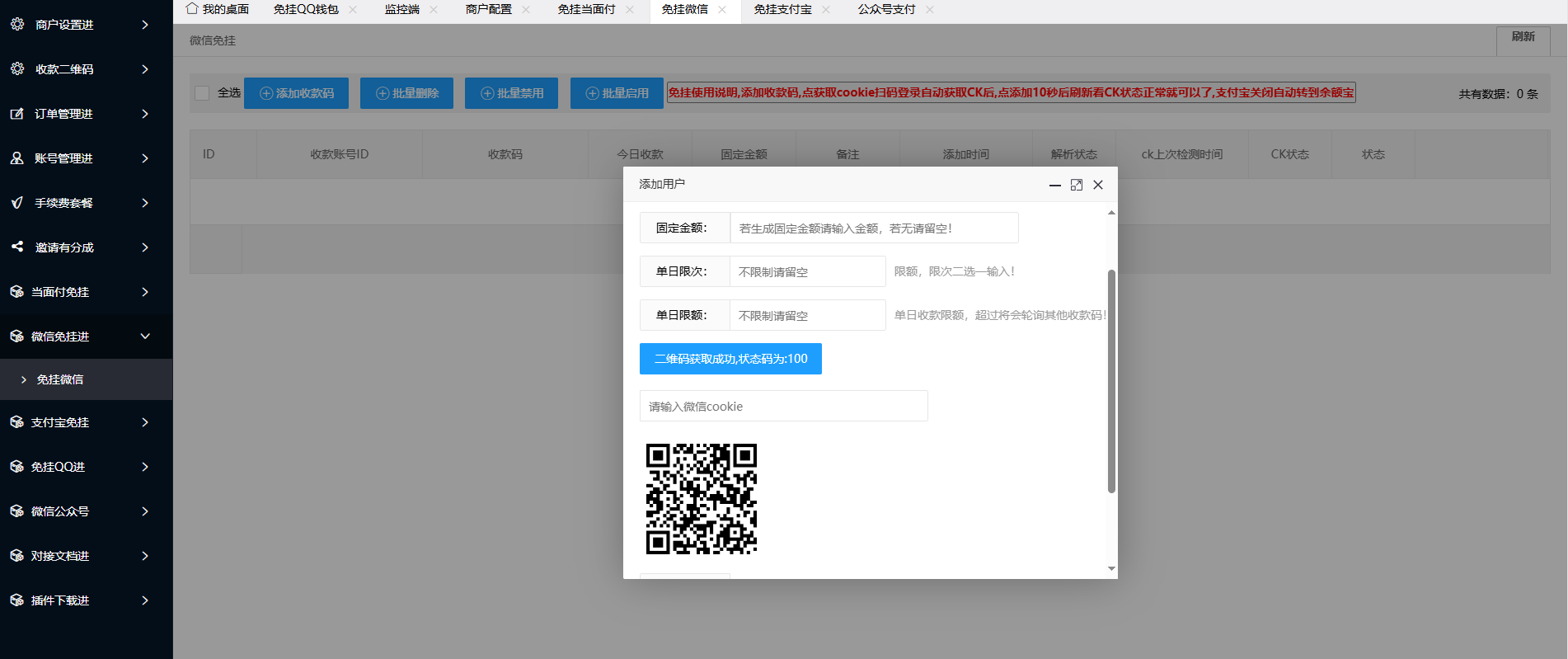The image size is (1568, 659).
Task: Click the cube icon beside 当面付免挂
Action: tap(17, 292)
